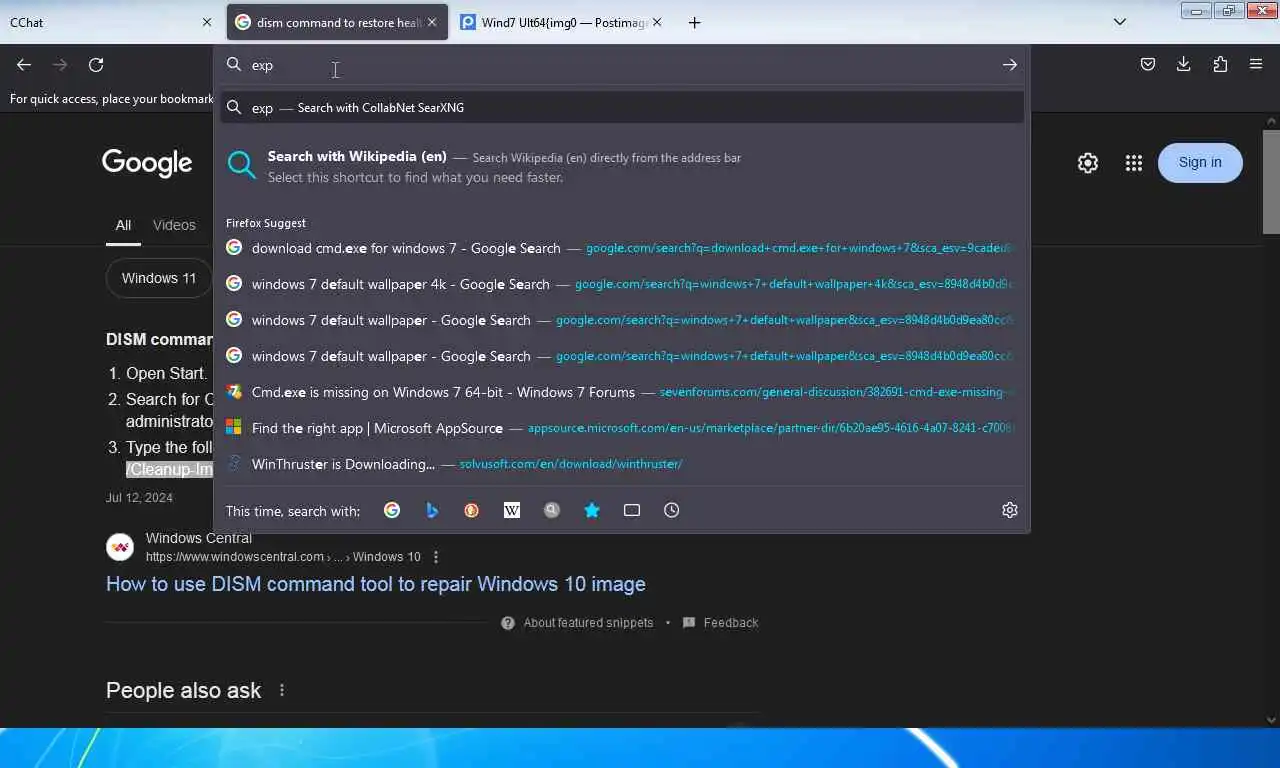Click the forward navigation arrow
Image resolution: width=1280 pixels, height=768 pixels.
60,65
